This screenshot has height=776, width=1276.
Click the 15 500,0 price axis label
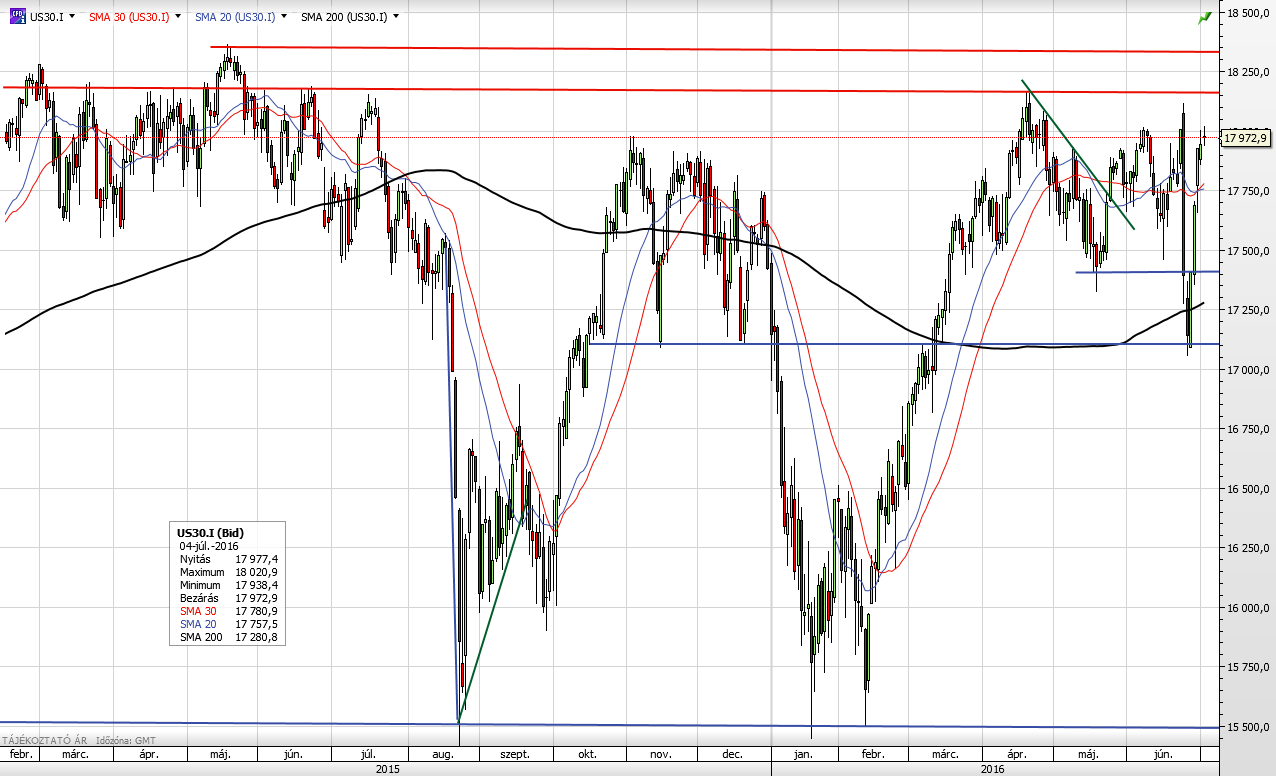click(x=1249, y=727)
